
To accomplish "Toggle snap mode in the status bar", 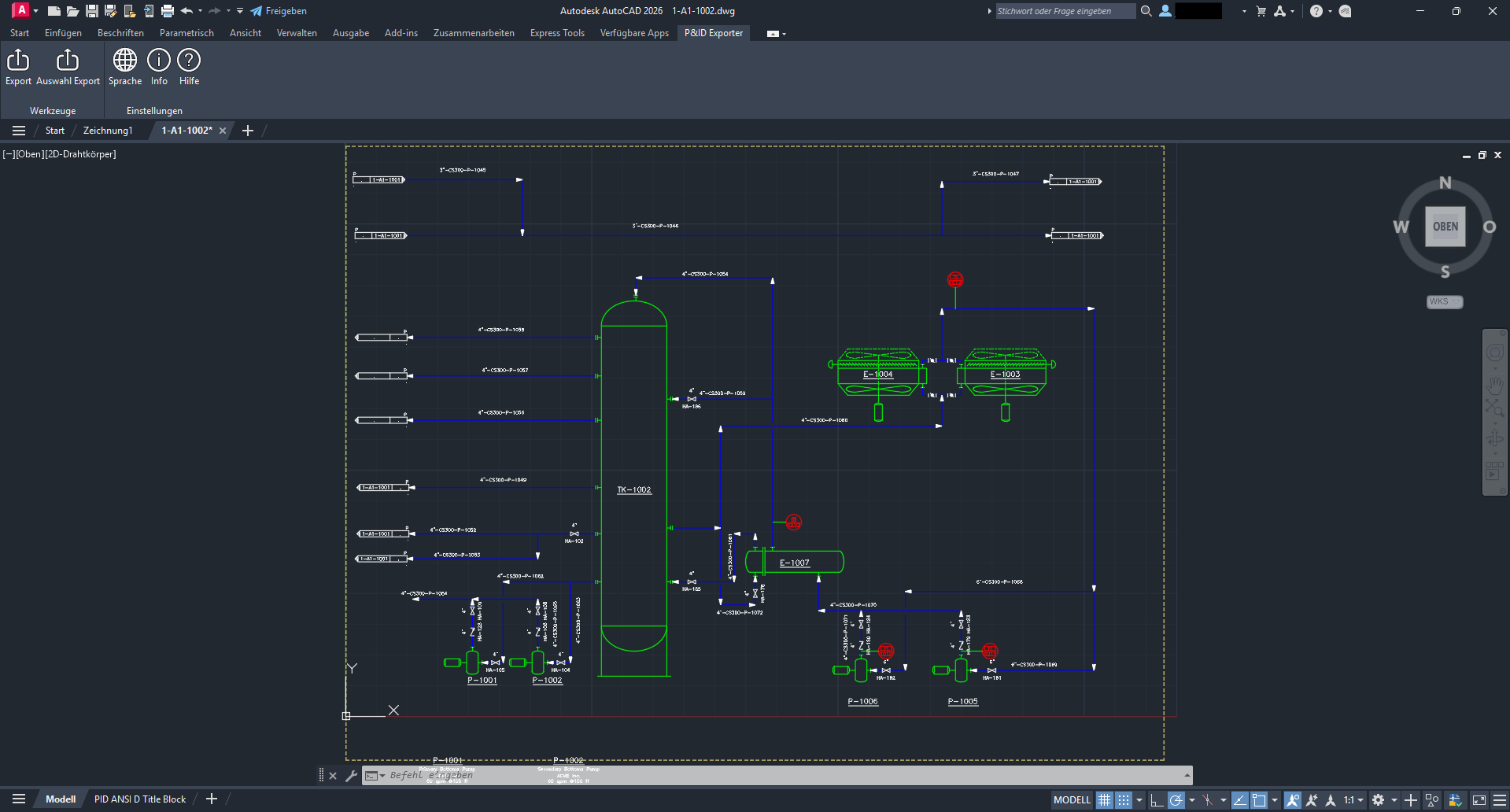I will click(x=1124, y=799).
